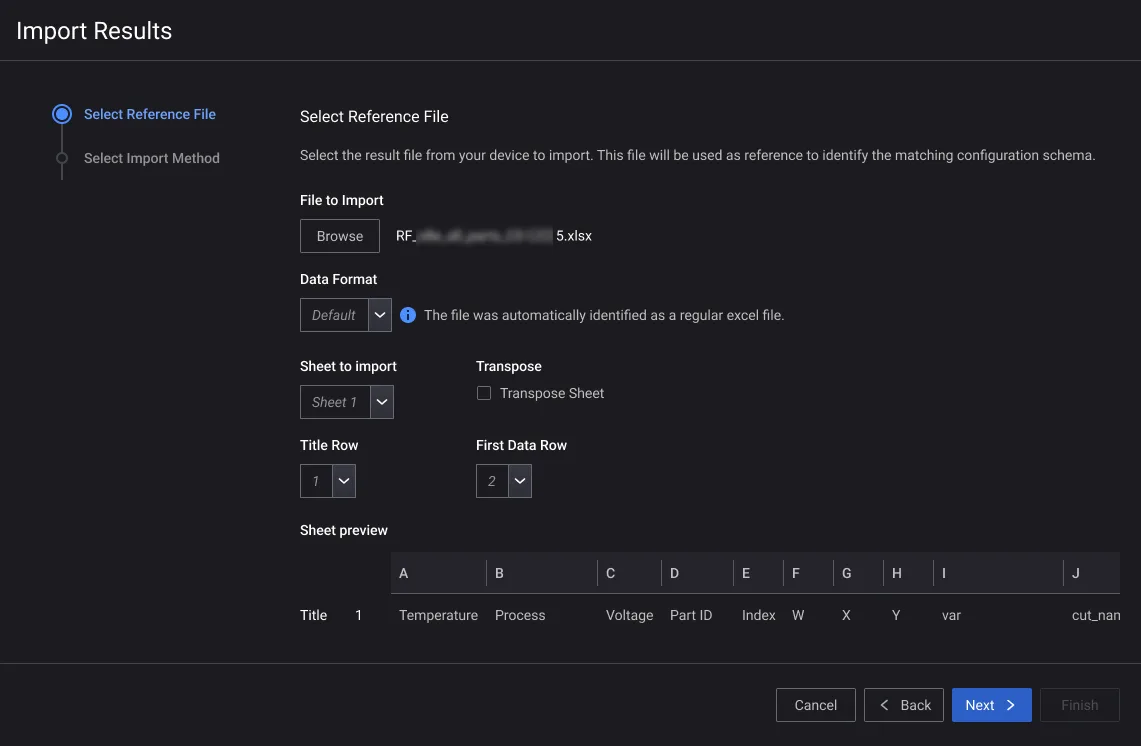1141x746 pixels.
Task: Click the Browse button
Action: tap(340, 236)
